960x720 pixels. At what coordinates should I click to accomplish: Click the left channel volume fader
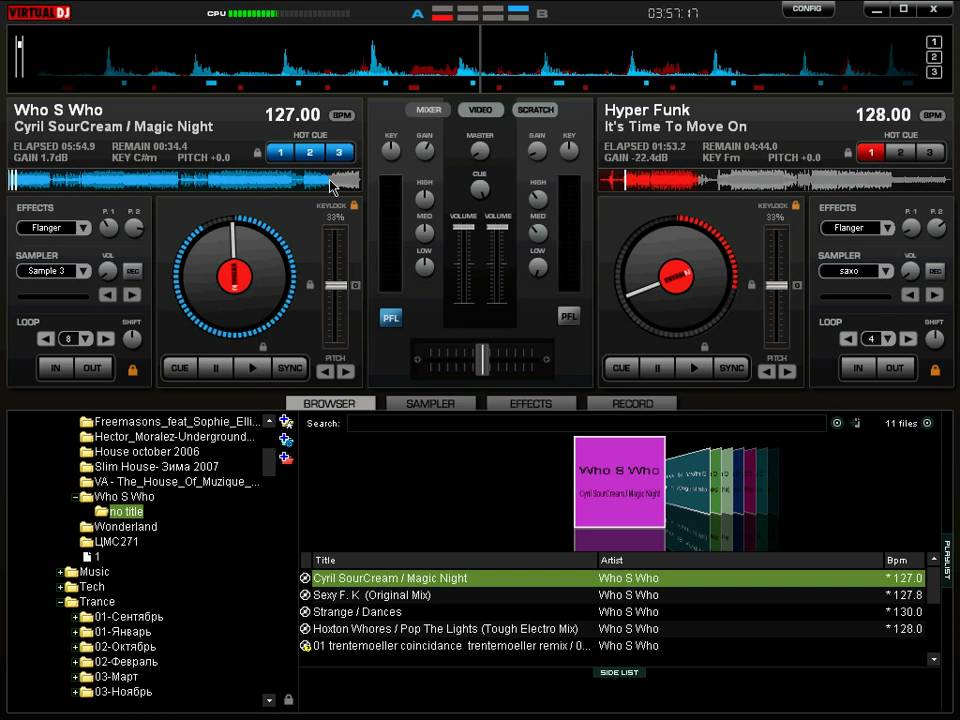click(x=463, y=227)
